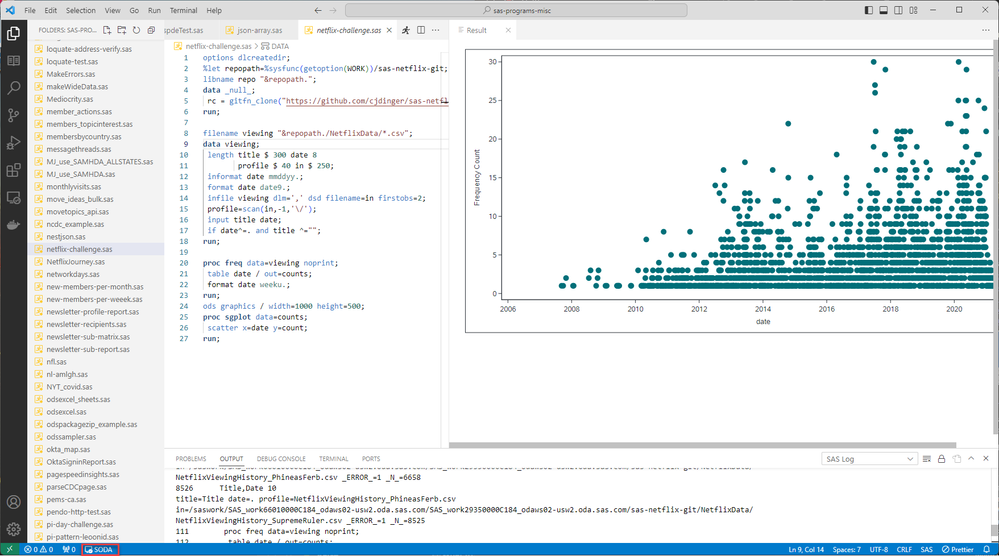Open the Source Control view
This screenshot has width=999, height=556.
(x=14, y=115)
